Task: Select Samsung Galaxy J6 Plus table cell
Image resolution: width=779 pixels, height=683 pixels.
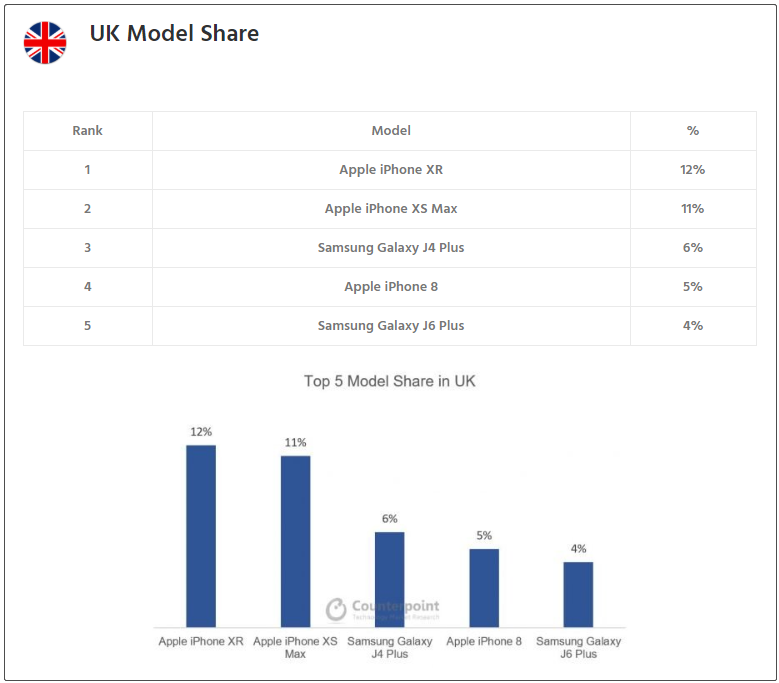Action: 391,326
